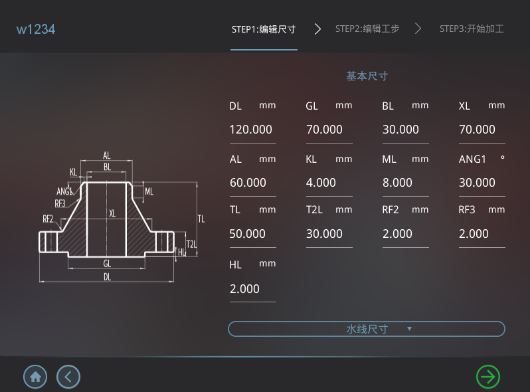Click the chevron after STEP1 tab
This screenshot has height=392, width=530.
pos(317,29)
